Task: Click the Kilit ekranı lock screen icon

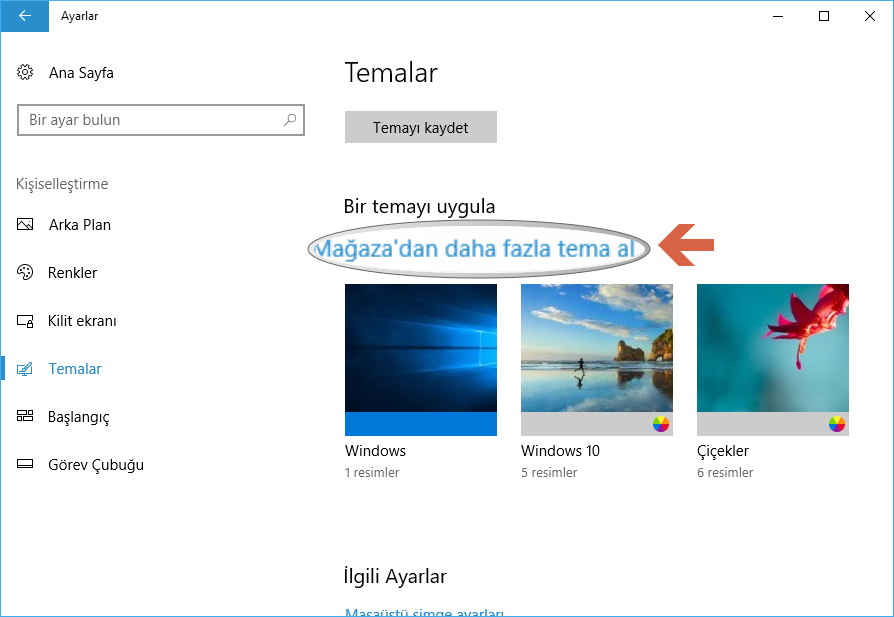Action: pos(25,320)
